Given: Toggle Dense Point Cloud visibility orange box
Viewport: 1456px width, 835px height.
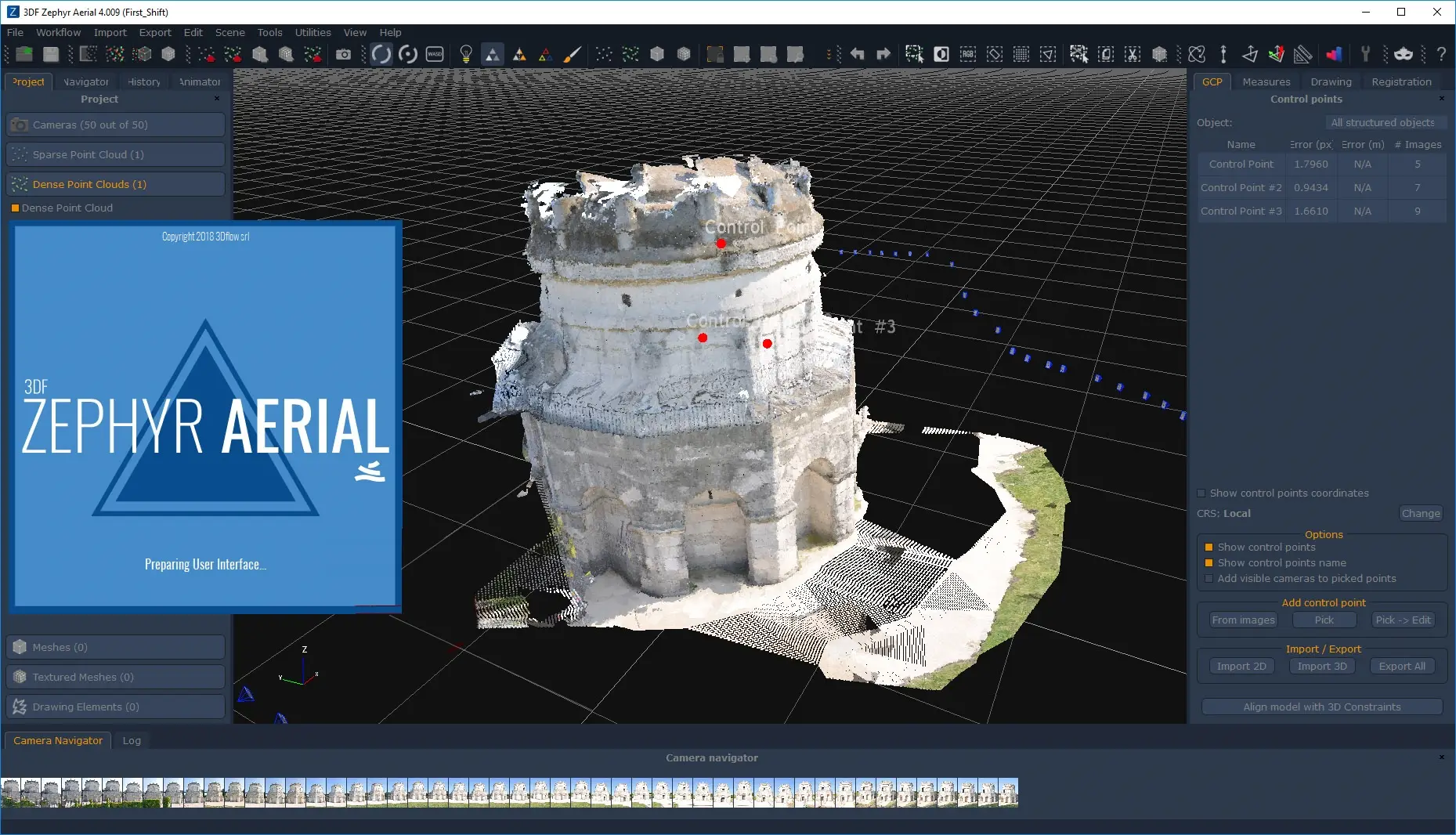Looking at the screenshot, I should (x=15, y=208).
